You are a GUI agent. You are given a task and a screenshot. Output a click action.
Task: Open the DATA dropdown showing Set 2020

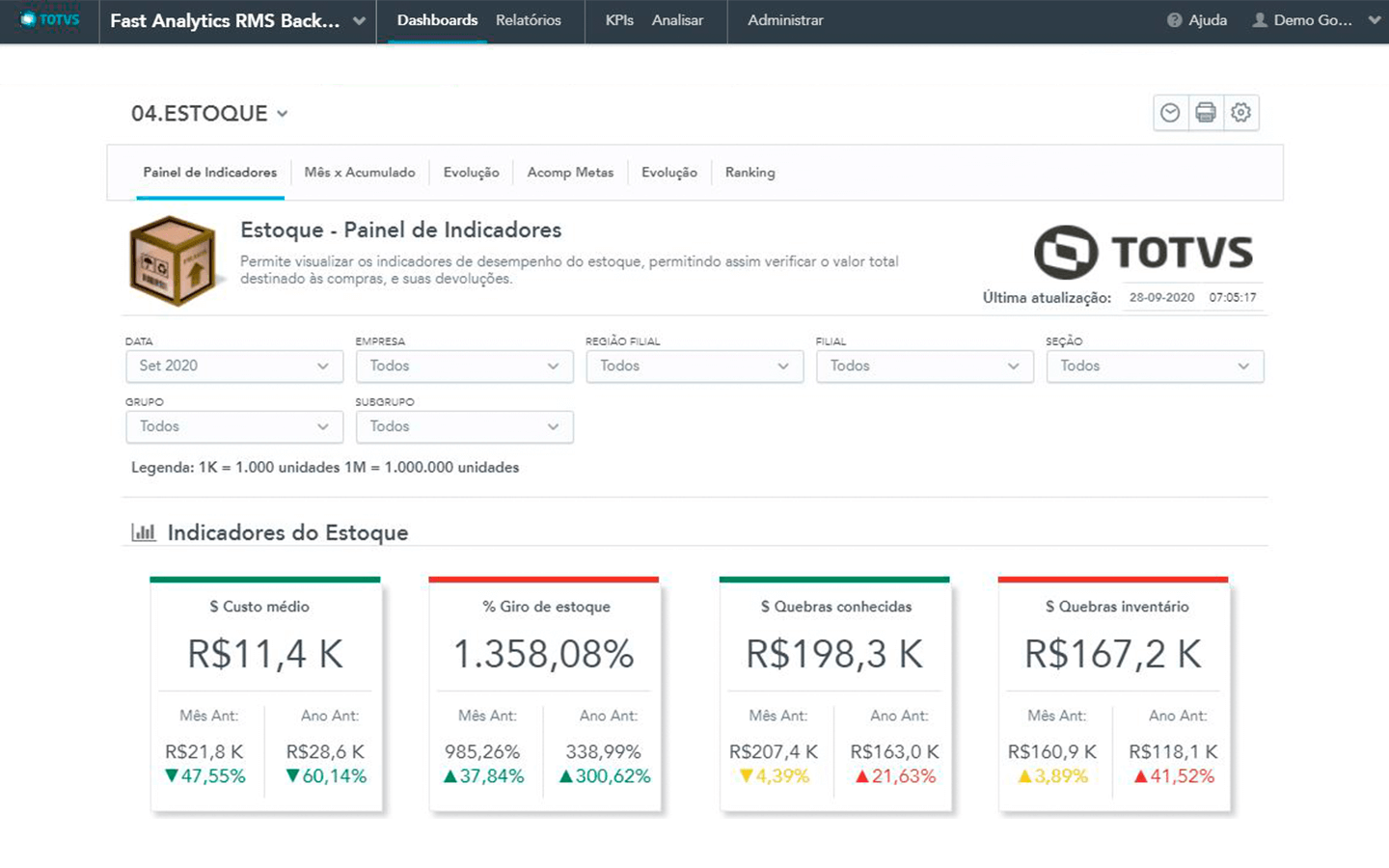[233, 366]
